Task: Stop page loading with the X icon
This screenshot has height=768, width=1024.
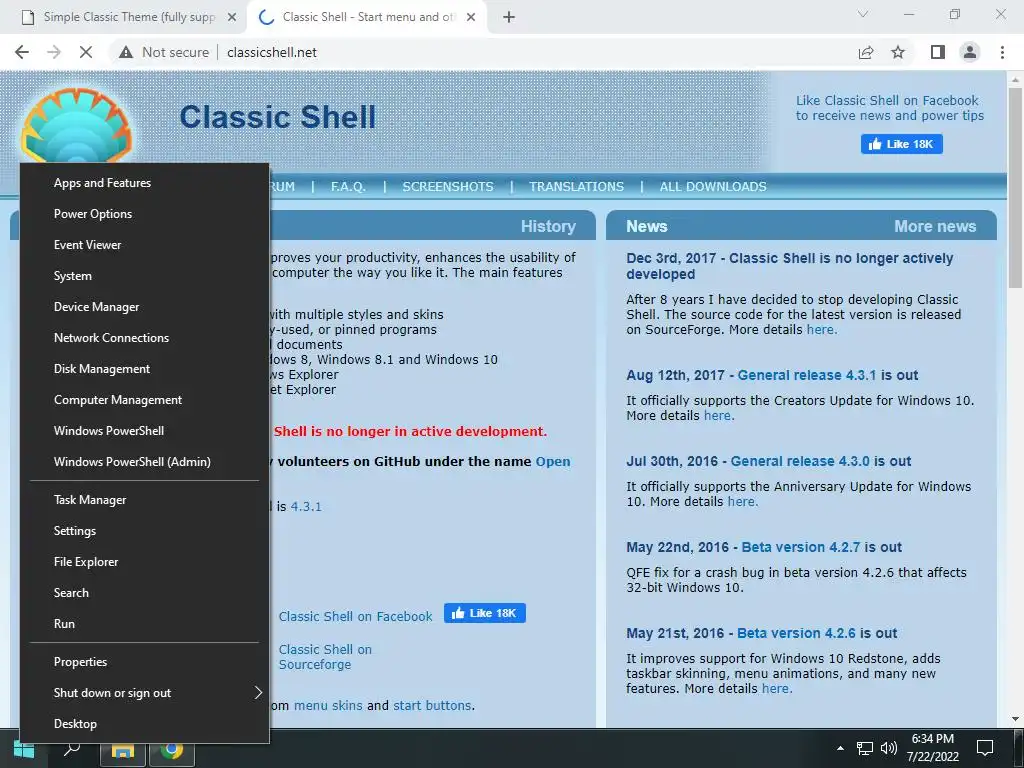Action: (x=86, y=52)
